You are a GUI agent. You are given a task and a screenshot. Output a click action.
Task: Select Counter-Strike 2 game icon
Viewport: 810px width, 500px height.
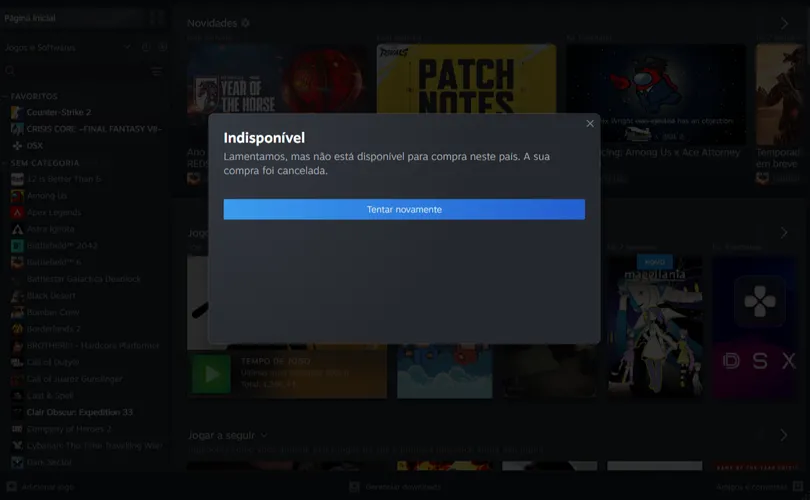(17, 112)
